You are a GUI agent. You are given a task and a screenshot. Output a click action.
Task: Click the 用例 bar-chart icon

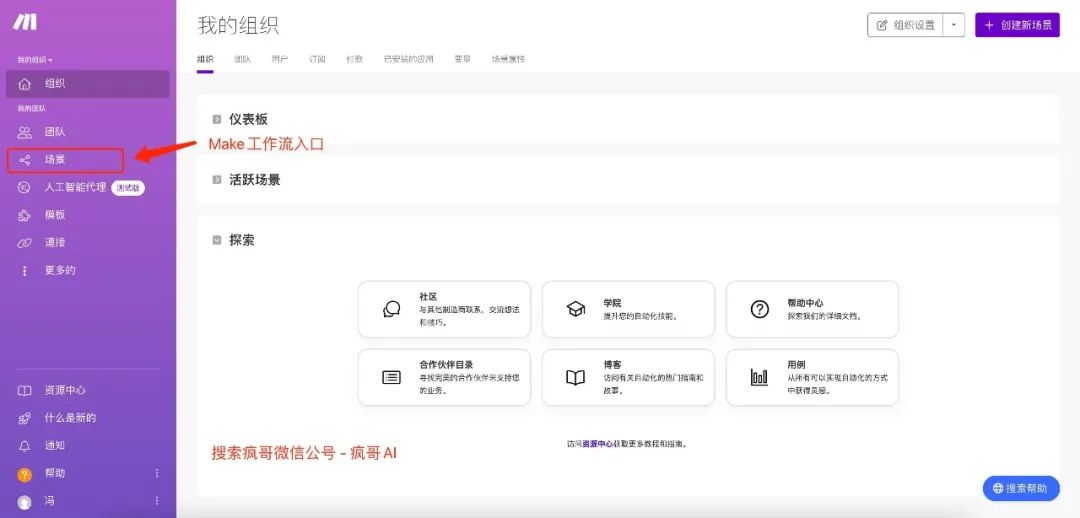click(759, 377)
